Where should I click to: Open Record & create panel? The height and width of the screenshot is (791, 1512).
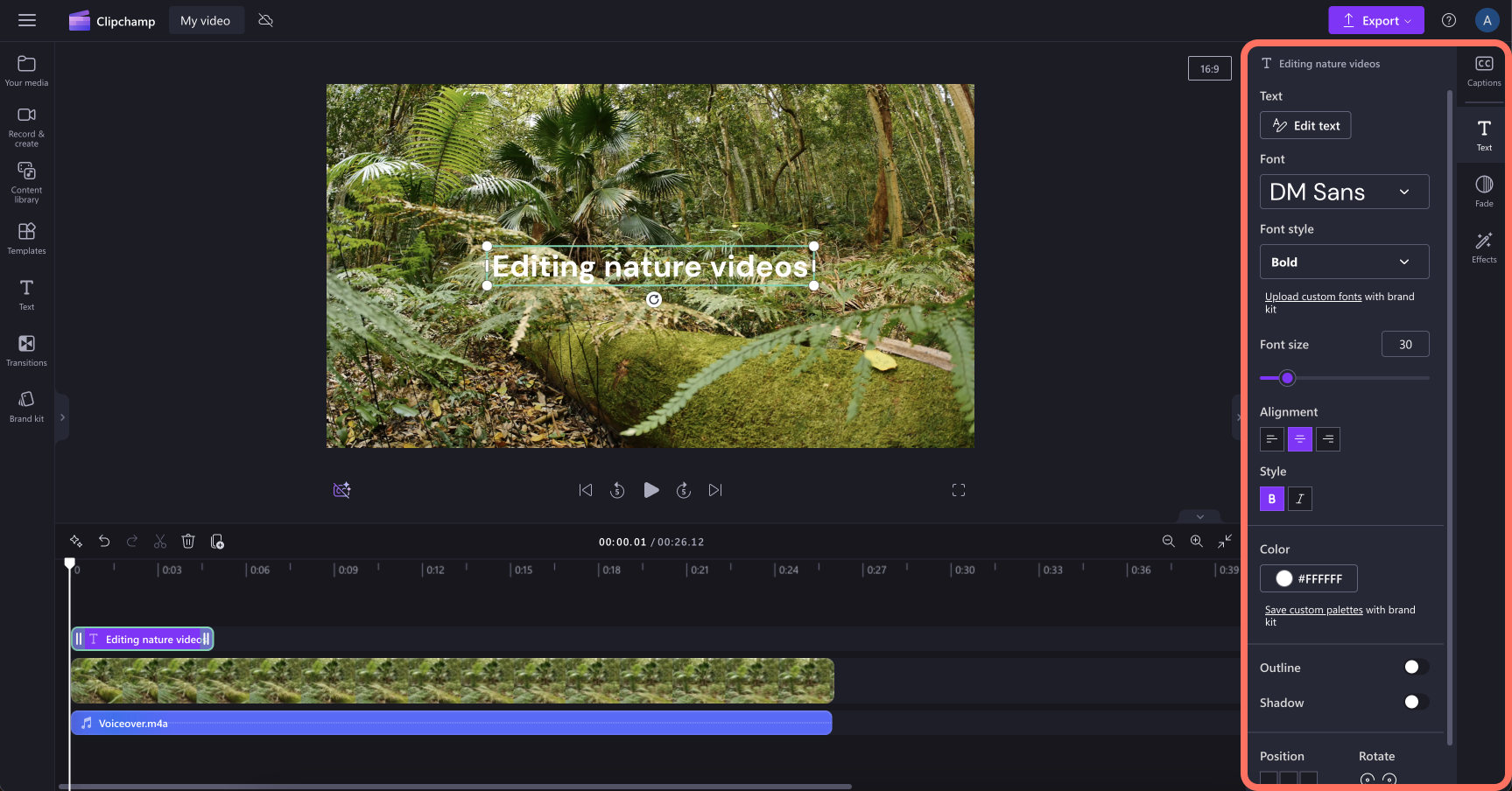click(26, 127)
